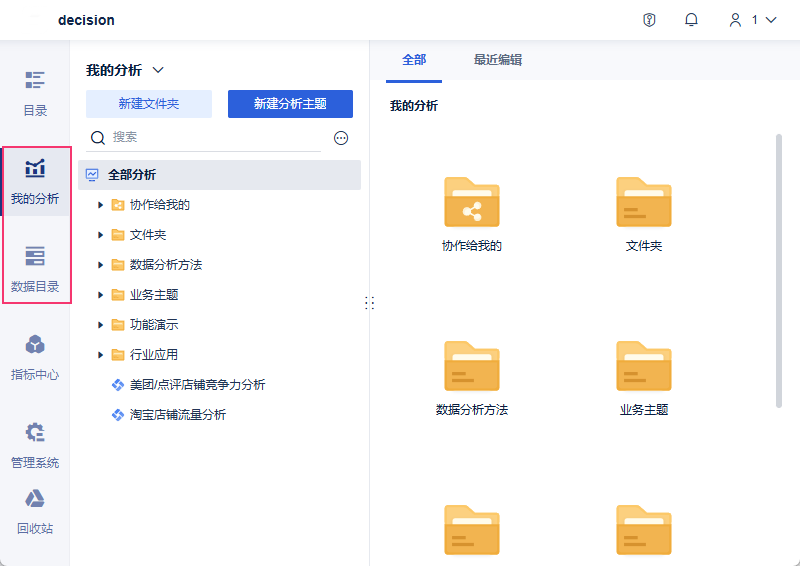Screen dimensions: 800x566
Task: Expand the 数据分析方法 tree node
Action: click(x=100, y=265)
